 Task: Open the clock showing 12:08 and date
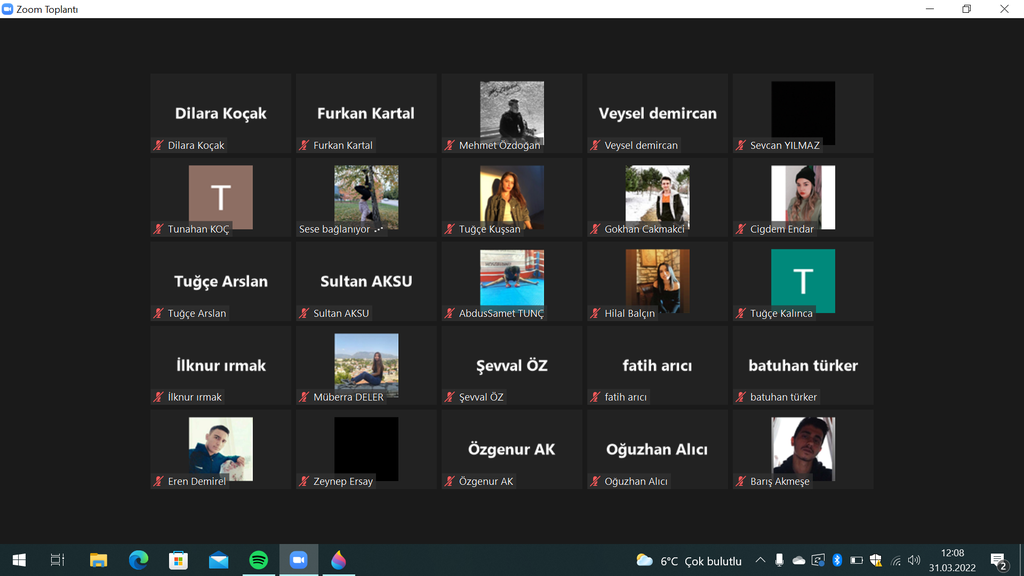[952, 560]
